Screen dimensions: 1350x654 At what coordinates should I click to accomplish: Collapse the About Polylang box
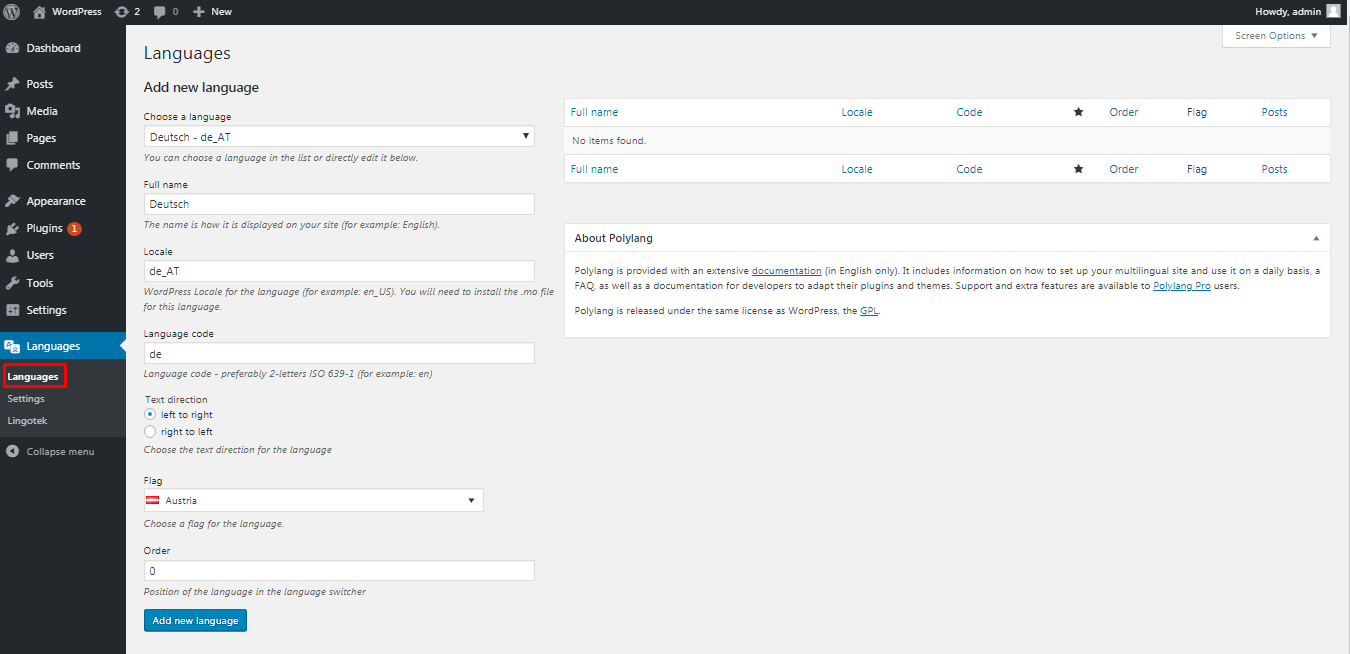(x=1316, y=238)
